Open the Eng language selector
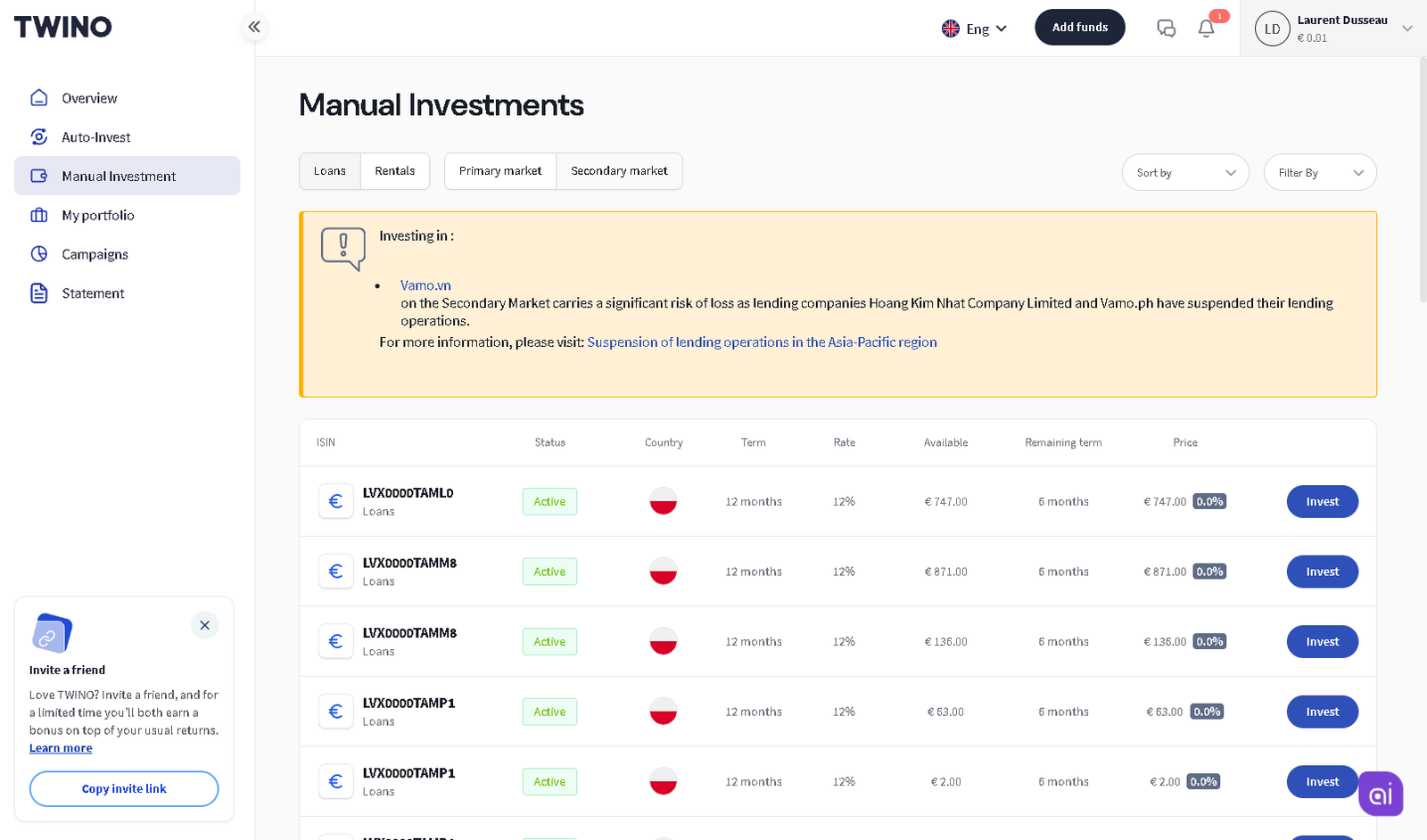Screen dimensions: 1427x840 pos(975,29)
